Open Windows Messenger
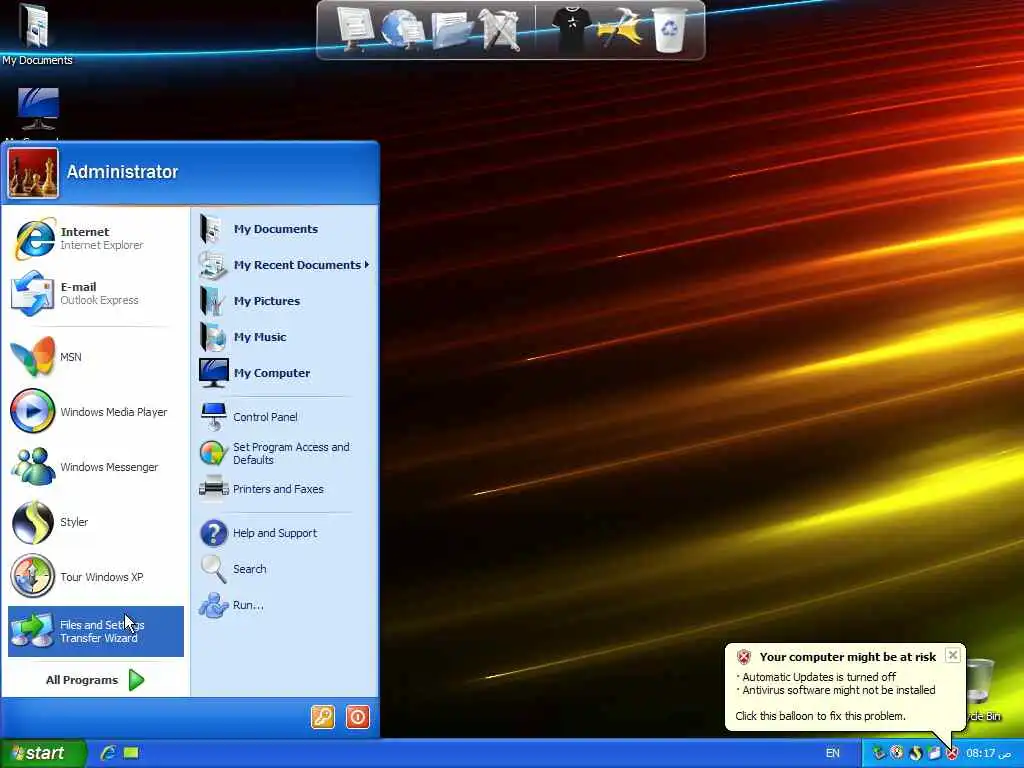This screenshot has width=1024, height=768. tap(95, 467)
